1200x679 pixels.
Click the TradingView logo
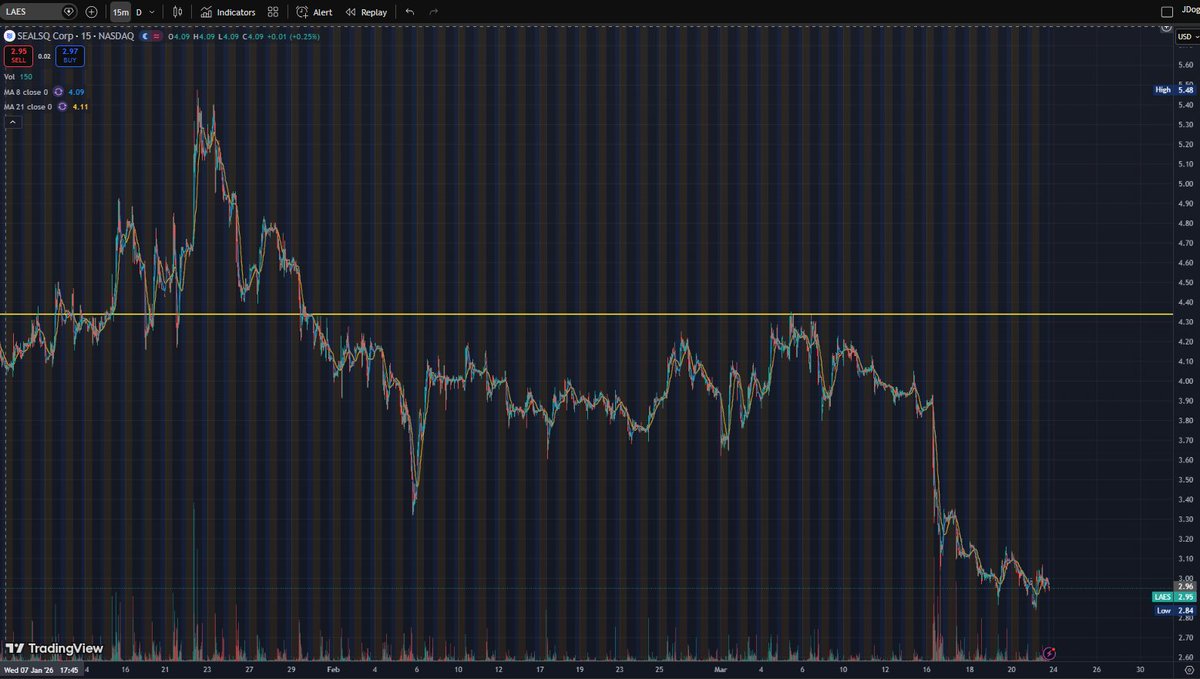(x=55, y=648)
